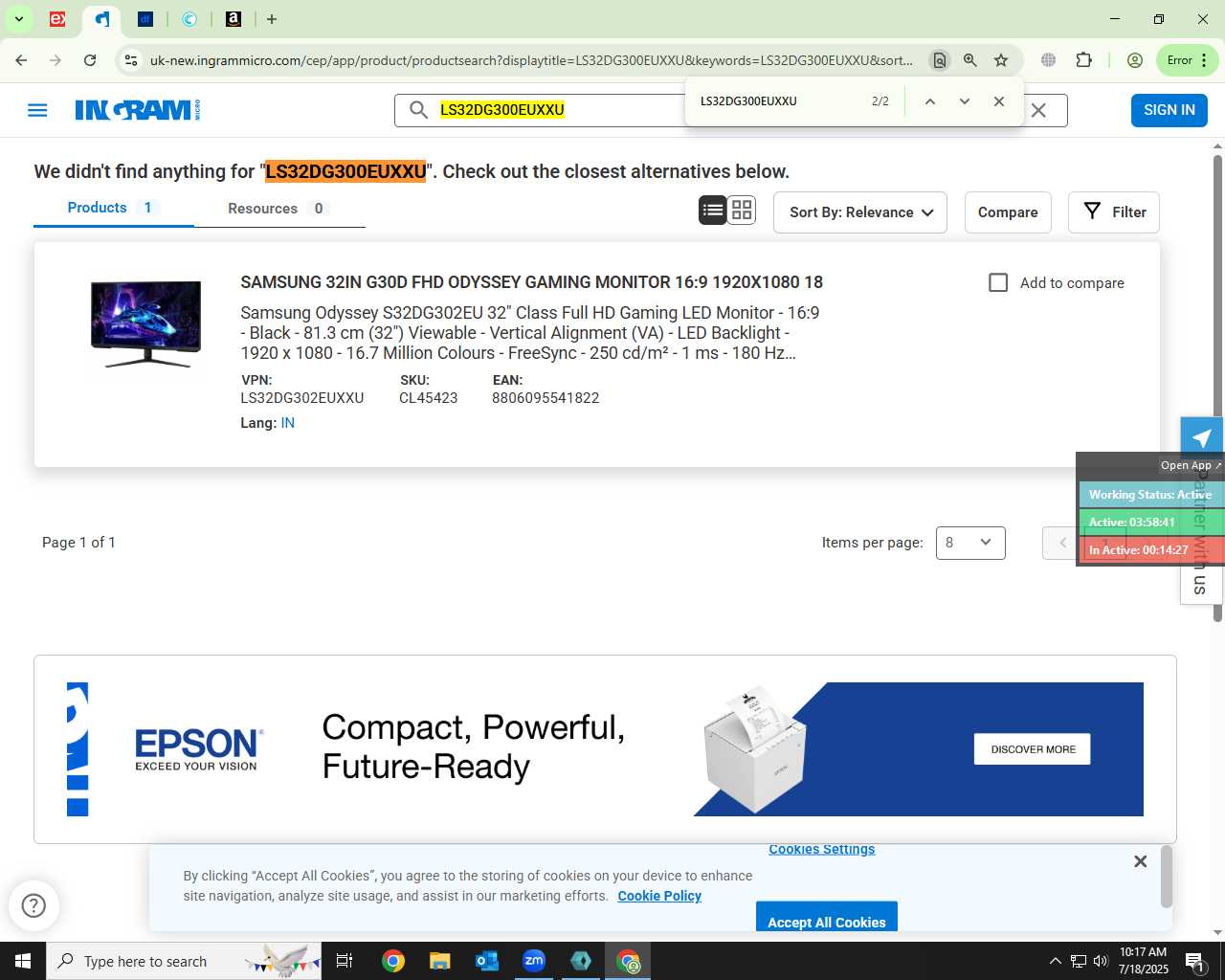The height and width of the screenshot is (980, 1225).
Task: Open the Chrome profile icon
Action: click(1135, 60)
